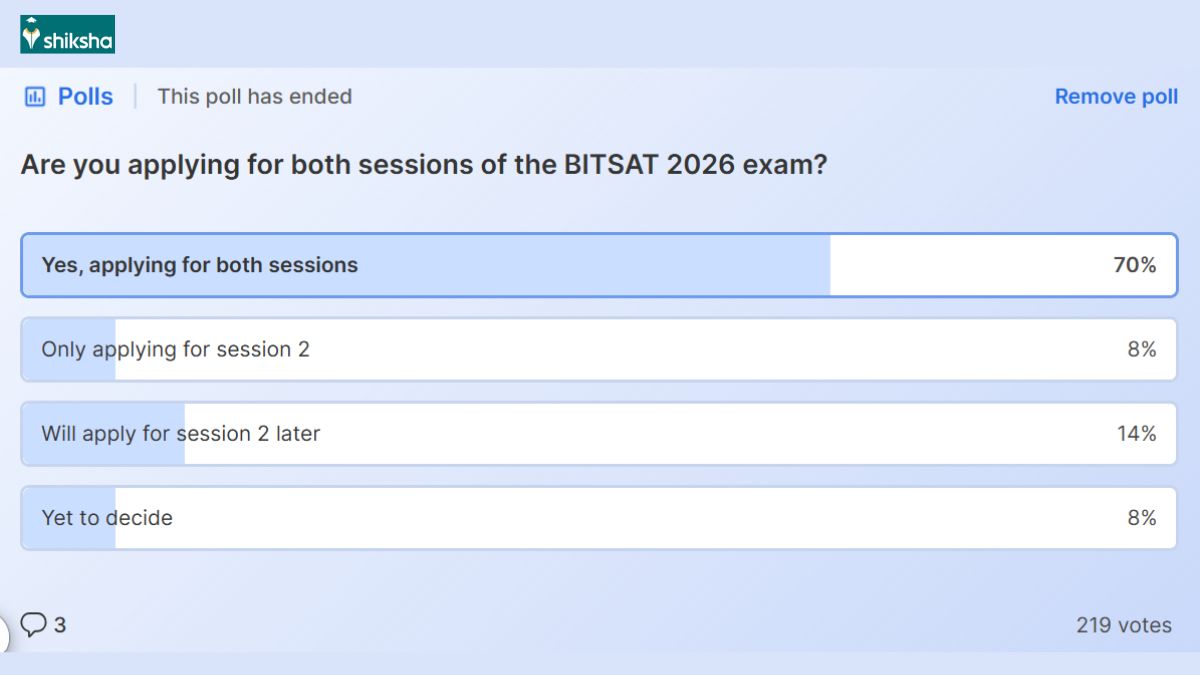The width and height of the screenshot is (1200, 675).
Task: Open the Polls section label
Action: [85, 97]
